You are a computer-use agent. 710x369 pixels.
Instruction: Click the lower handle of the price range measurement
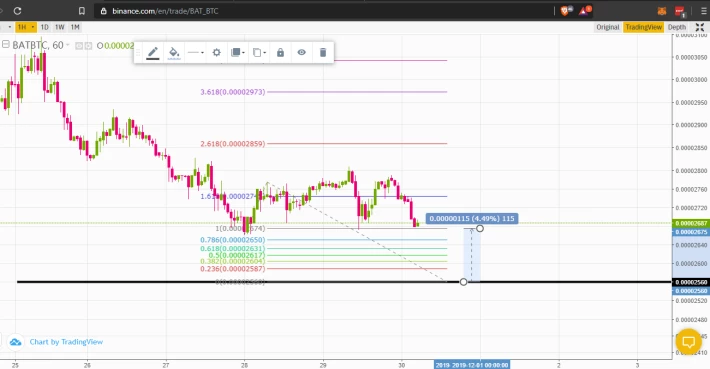click(463, 282)
